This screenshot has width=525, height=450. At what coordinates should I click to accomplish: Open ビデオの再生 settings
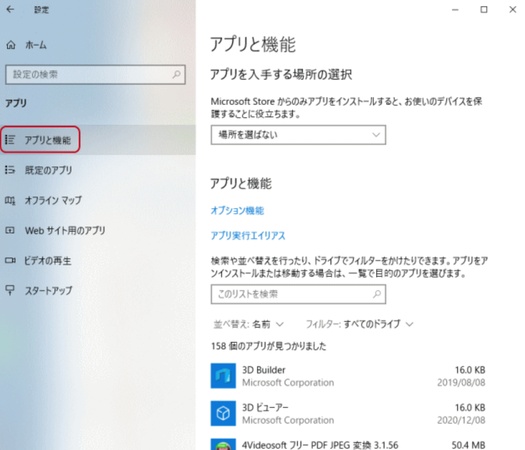coord(48,260)
